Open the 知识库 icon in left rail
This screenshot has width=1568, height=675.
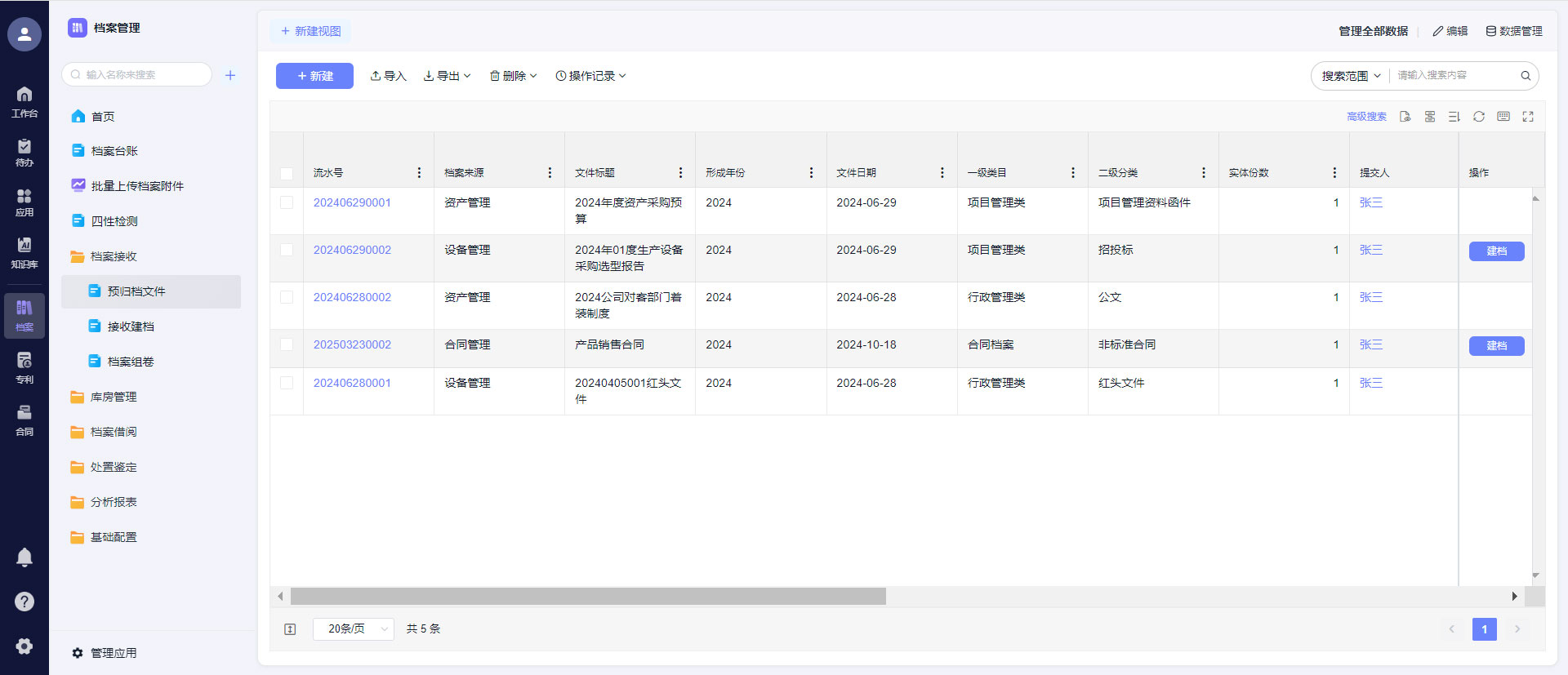(x=24, y=252)
